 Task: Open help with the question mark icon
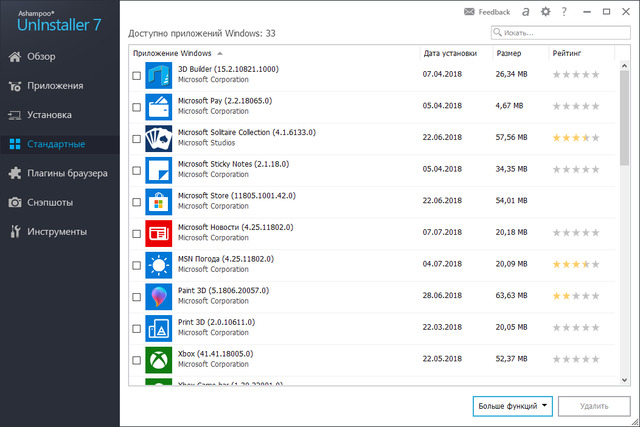pos(564,12)
